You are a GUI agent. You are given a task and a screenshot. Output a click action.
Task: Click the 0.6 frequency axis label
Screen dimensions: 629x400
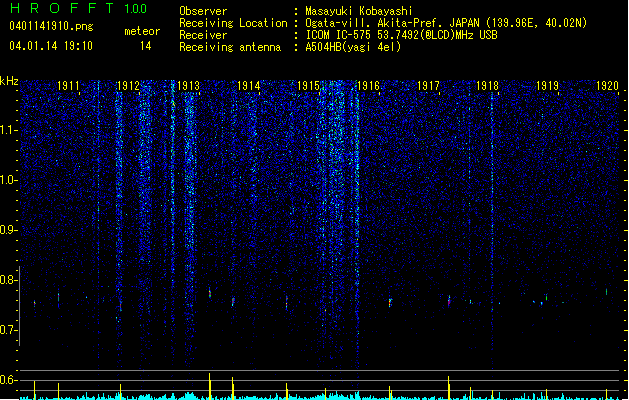pyautogui.click(x=8, y=380)
